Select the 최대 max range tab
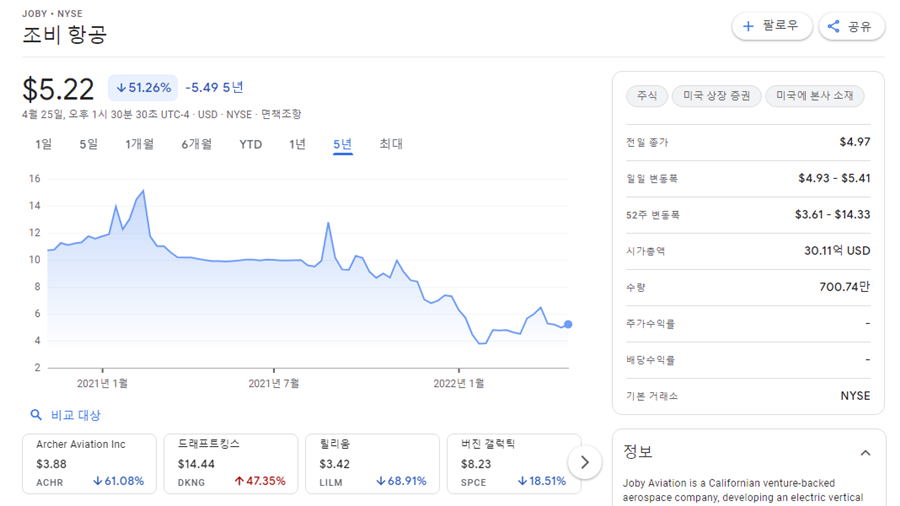 point(391,144)
